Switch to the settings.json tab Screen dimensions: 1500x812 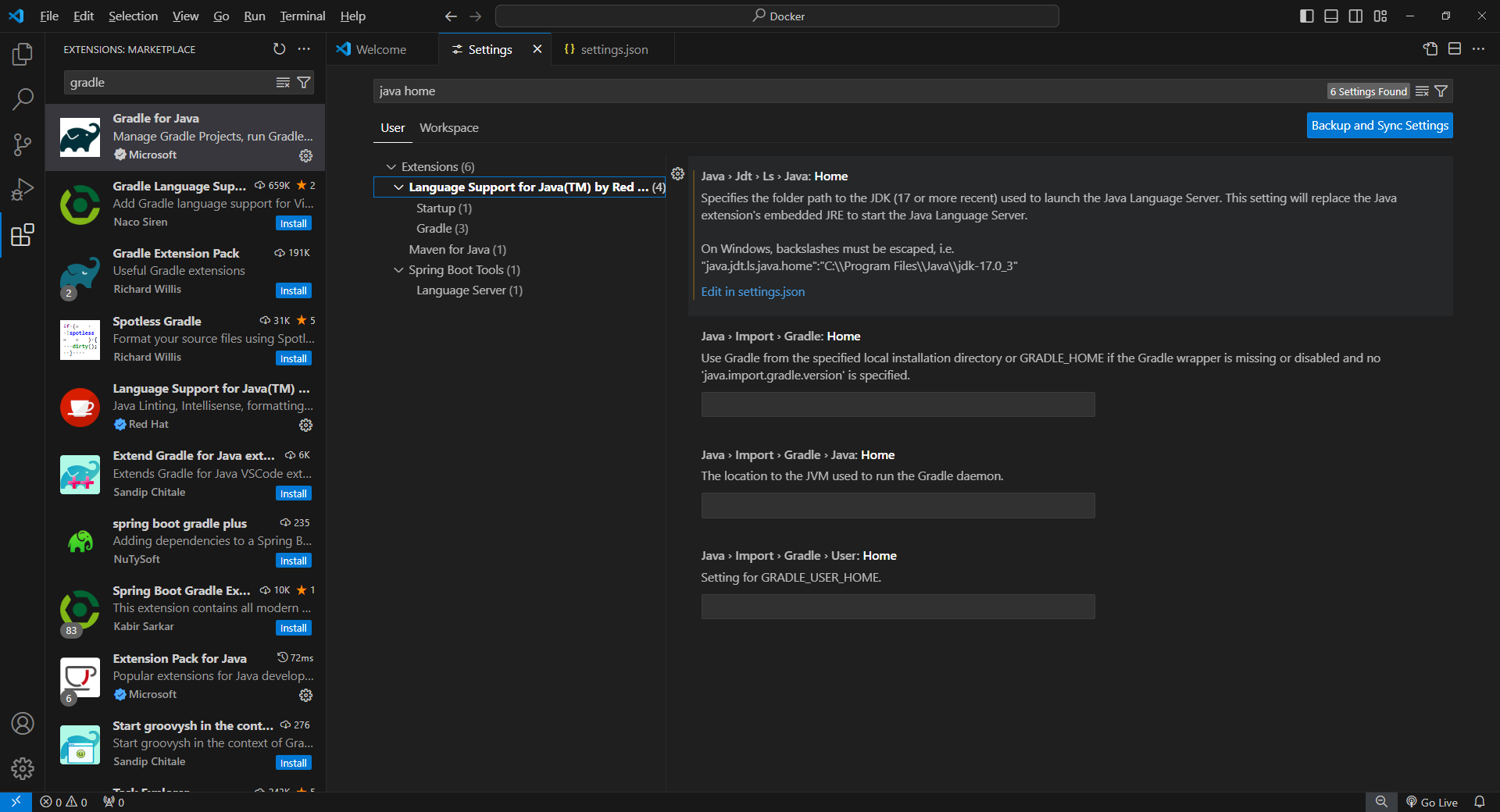pyautogui.click(x=613, y=48)
